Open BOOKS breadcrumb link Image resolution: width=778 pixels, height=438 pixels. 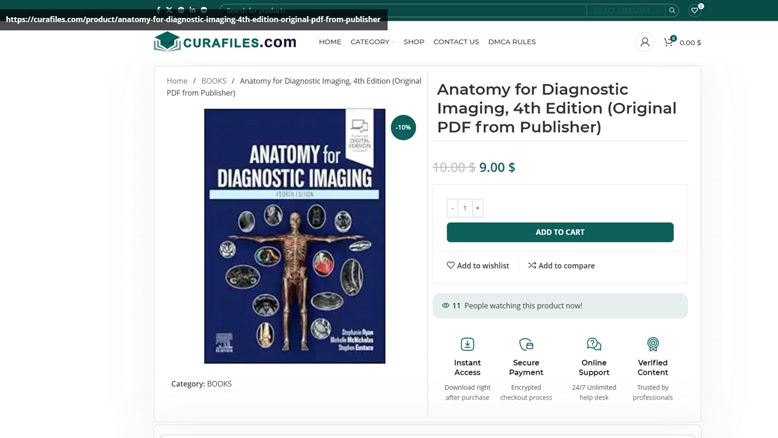(x=213, y=81)
